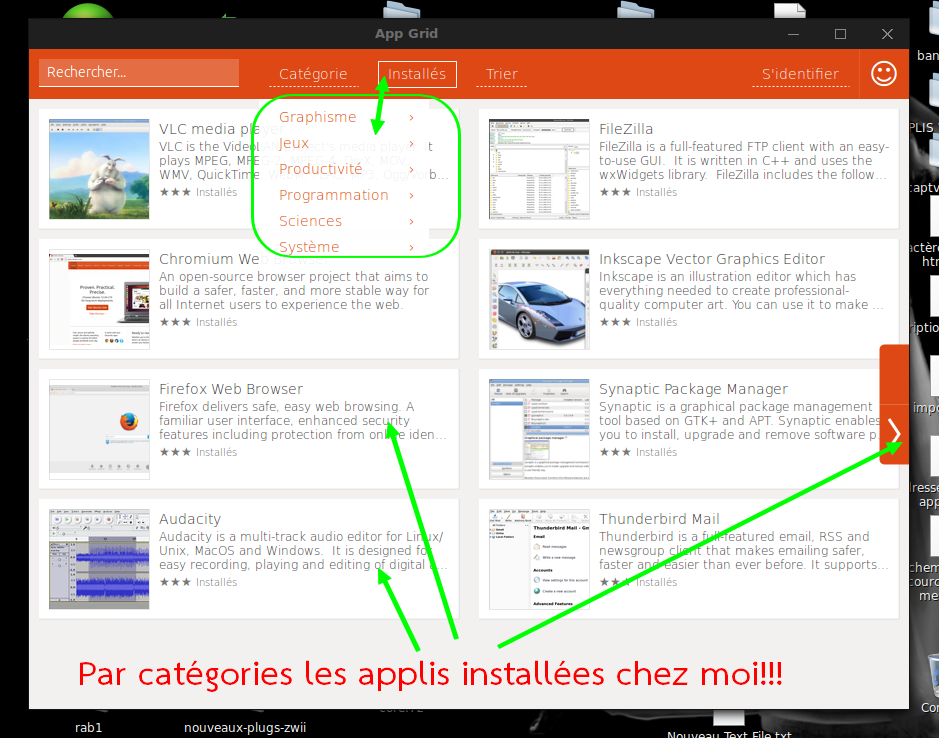Open the Audacity waveform thumbnail
The height and width of the screenshot is (738, 939).
click(x=99, y=559)
